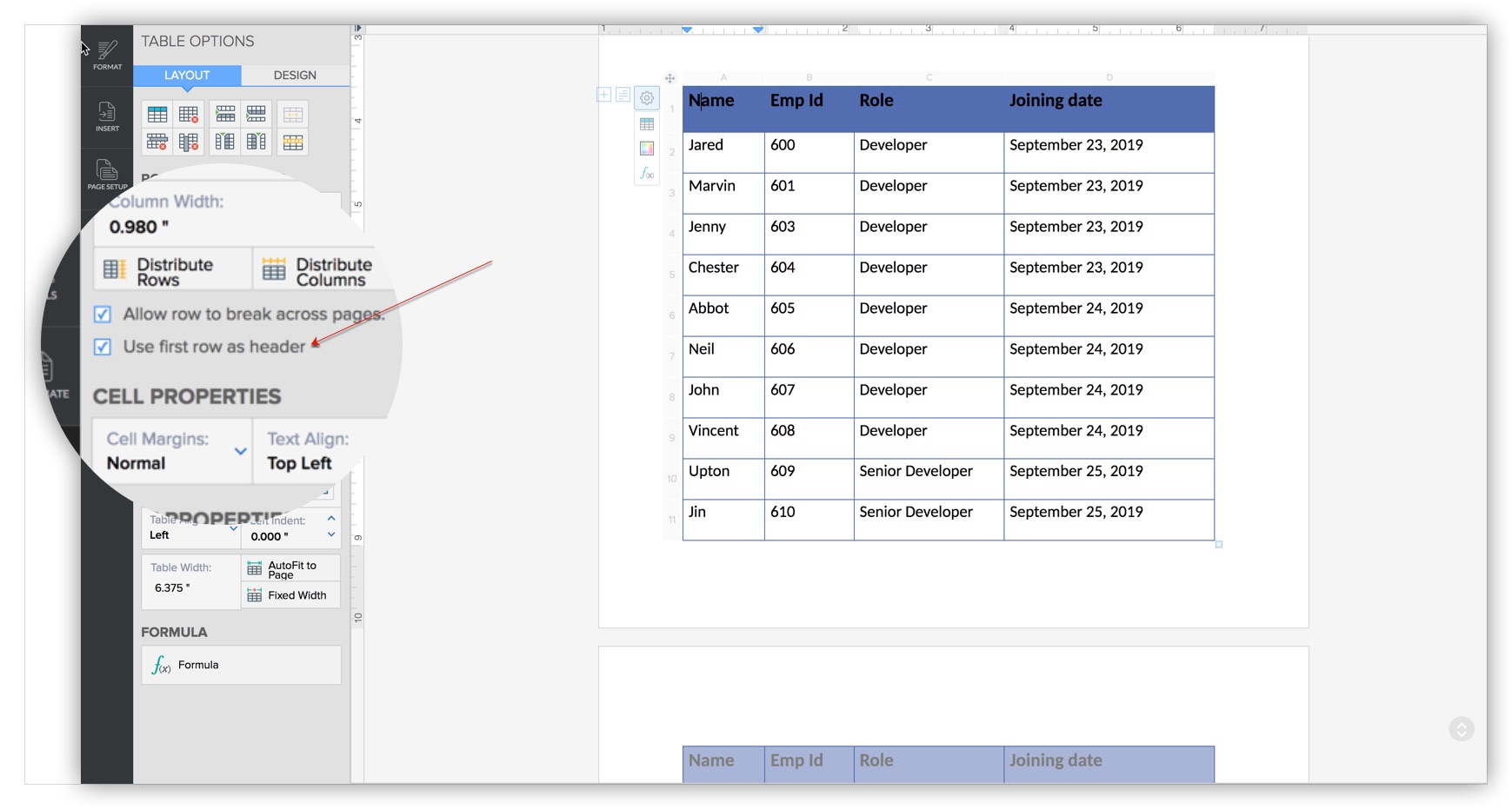Open the Format sidebar panel
Screen dimensions: 1512x809
107,54
